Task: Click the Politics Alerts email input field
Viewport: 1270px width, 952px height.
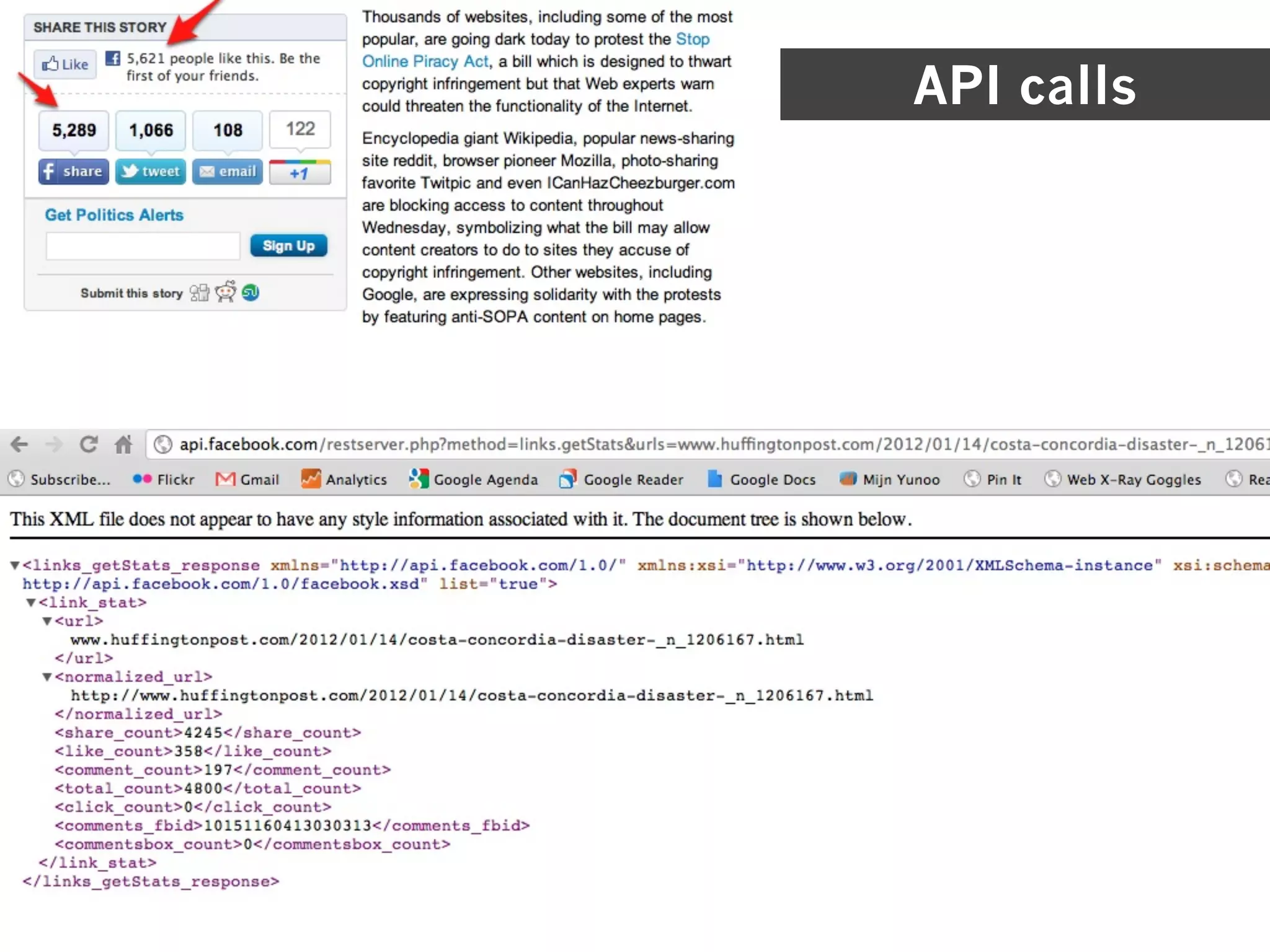Action: pos(143,246)
